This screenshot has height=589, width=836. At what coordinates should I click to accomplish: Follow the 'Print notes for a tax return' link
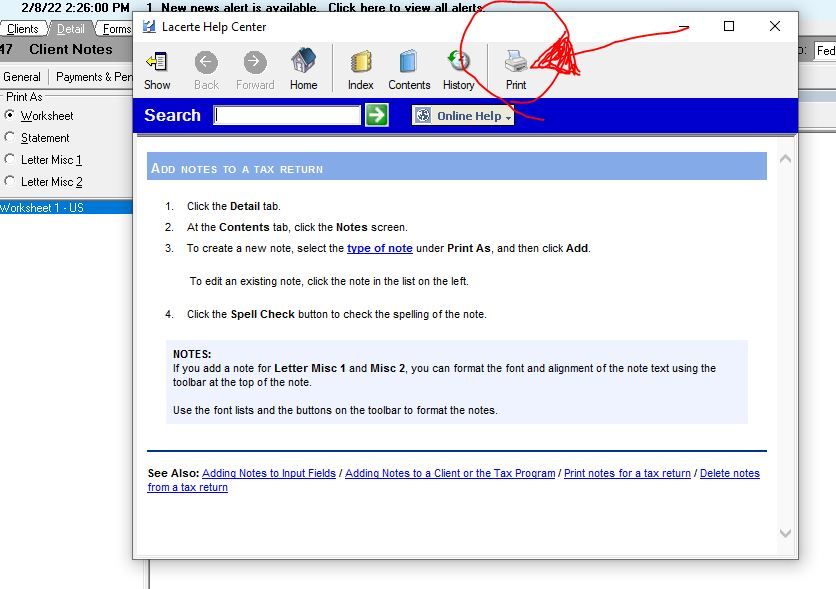pos(627,473)
